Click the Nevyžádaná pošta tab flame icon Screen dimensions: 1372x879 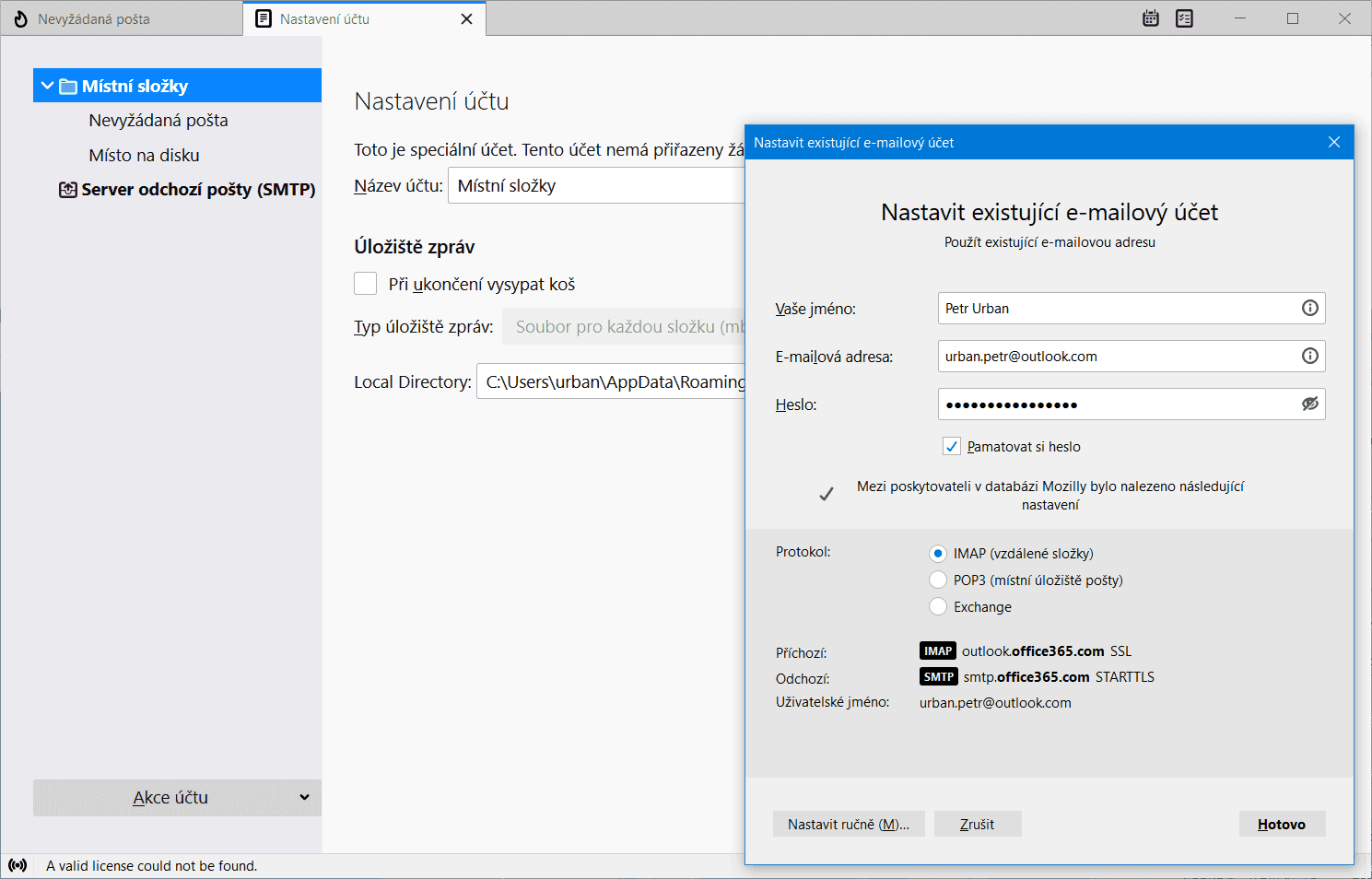click(20, 18)
